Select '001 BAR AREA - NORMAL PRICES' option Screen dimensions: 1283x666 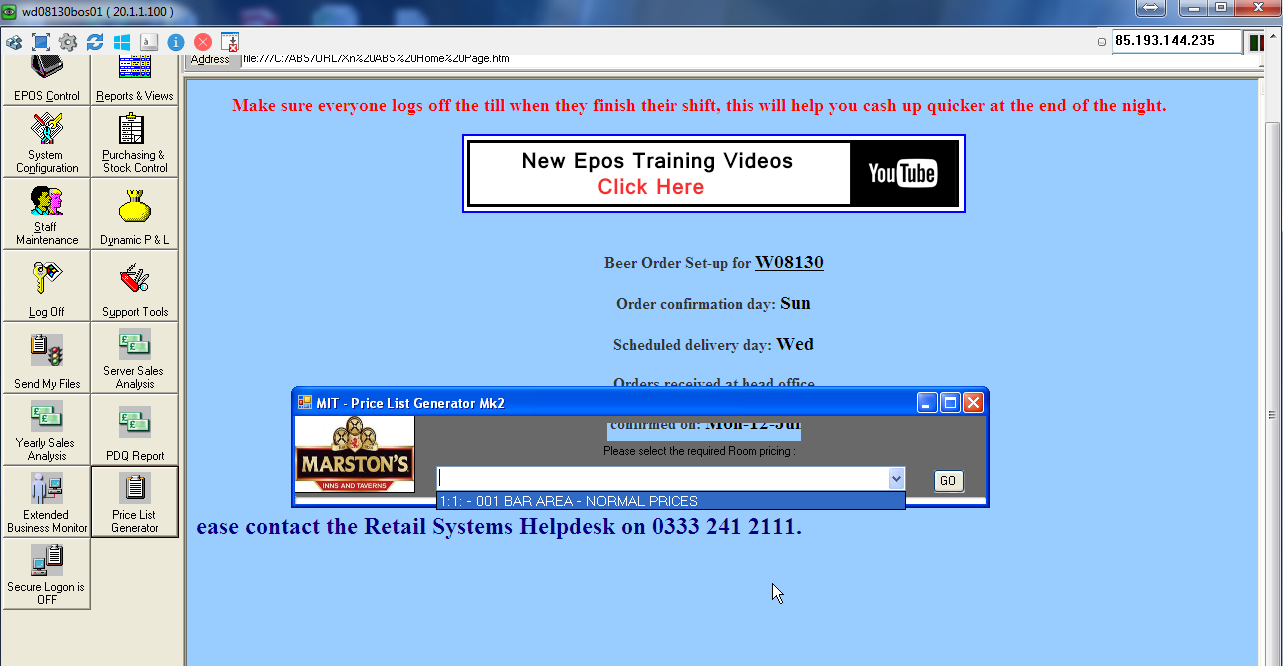tap(670, 501)
